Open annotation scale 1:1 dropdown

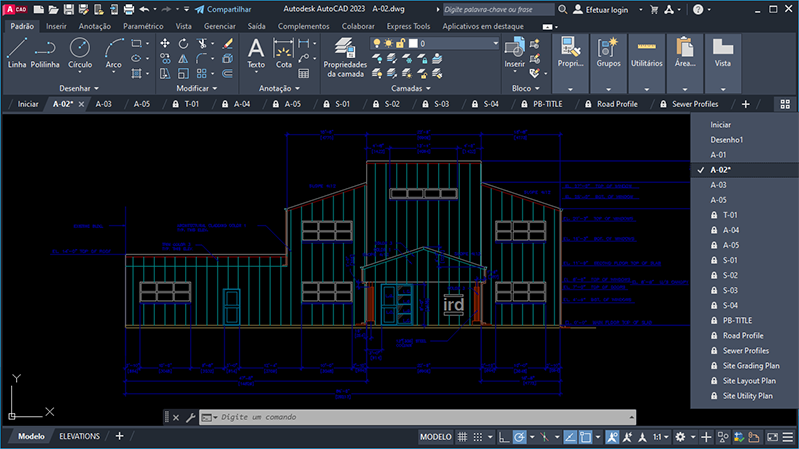(660, 437)
